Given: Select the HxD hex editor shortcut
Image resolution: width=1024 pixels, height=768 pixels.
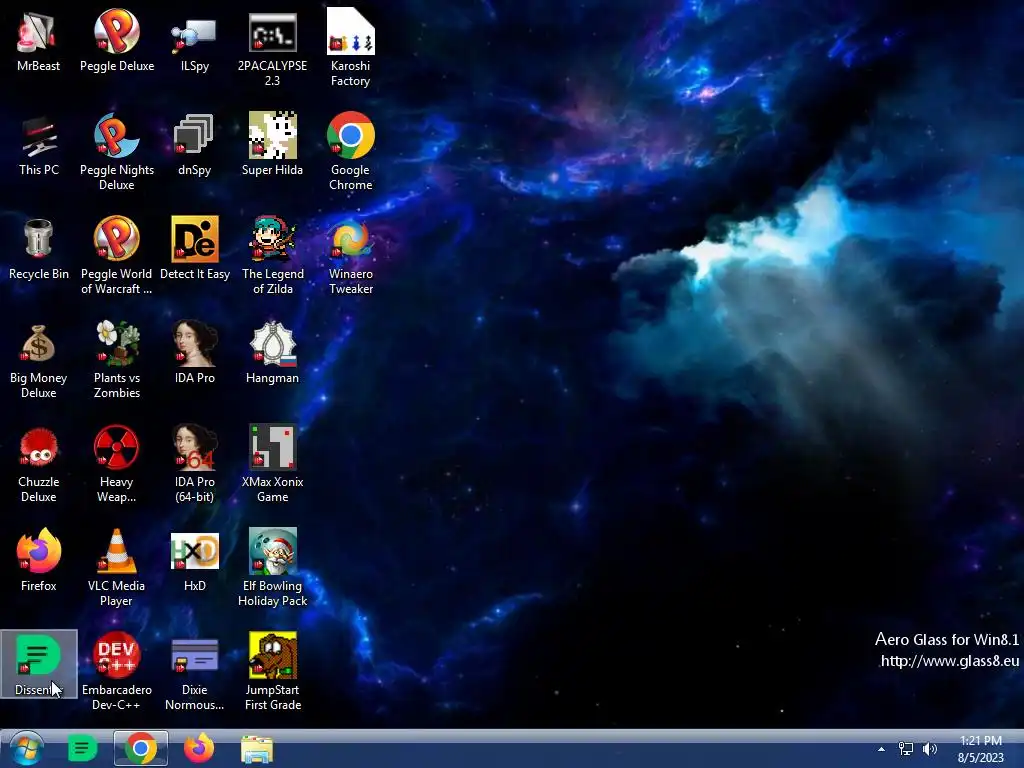Looking at the screenshot, I should pyautogui.click(x=195, y=560).
